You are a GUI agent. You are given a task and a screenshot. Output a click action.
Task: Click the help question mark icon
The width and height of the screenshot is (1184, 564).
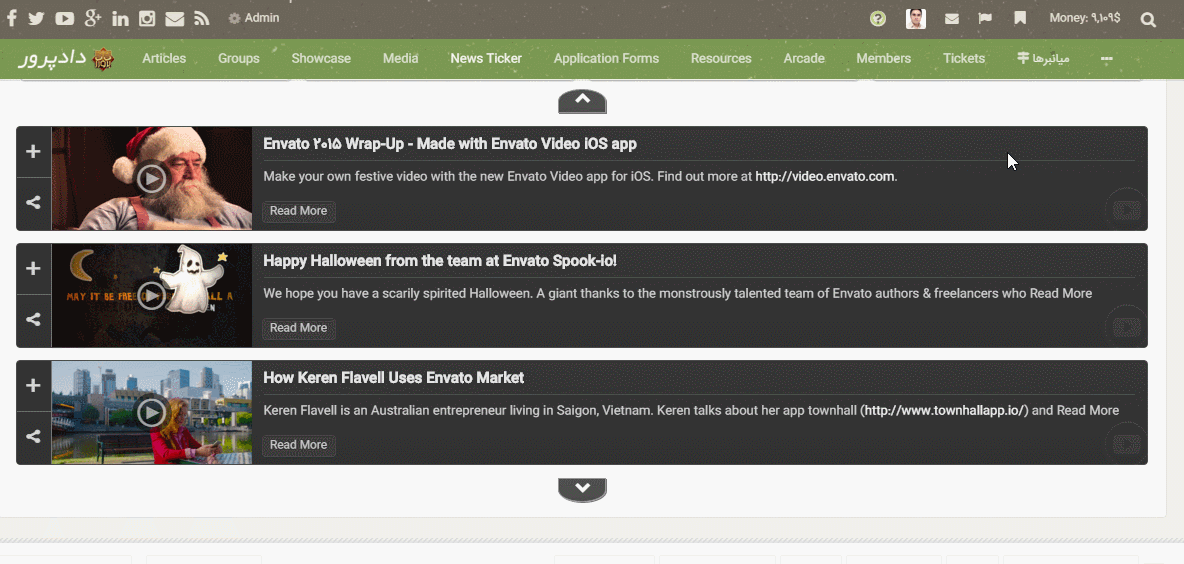(x=878, y=19)
